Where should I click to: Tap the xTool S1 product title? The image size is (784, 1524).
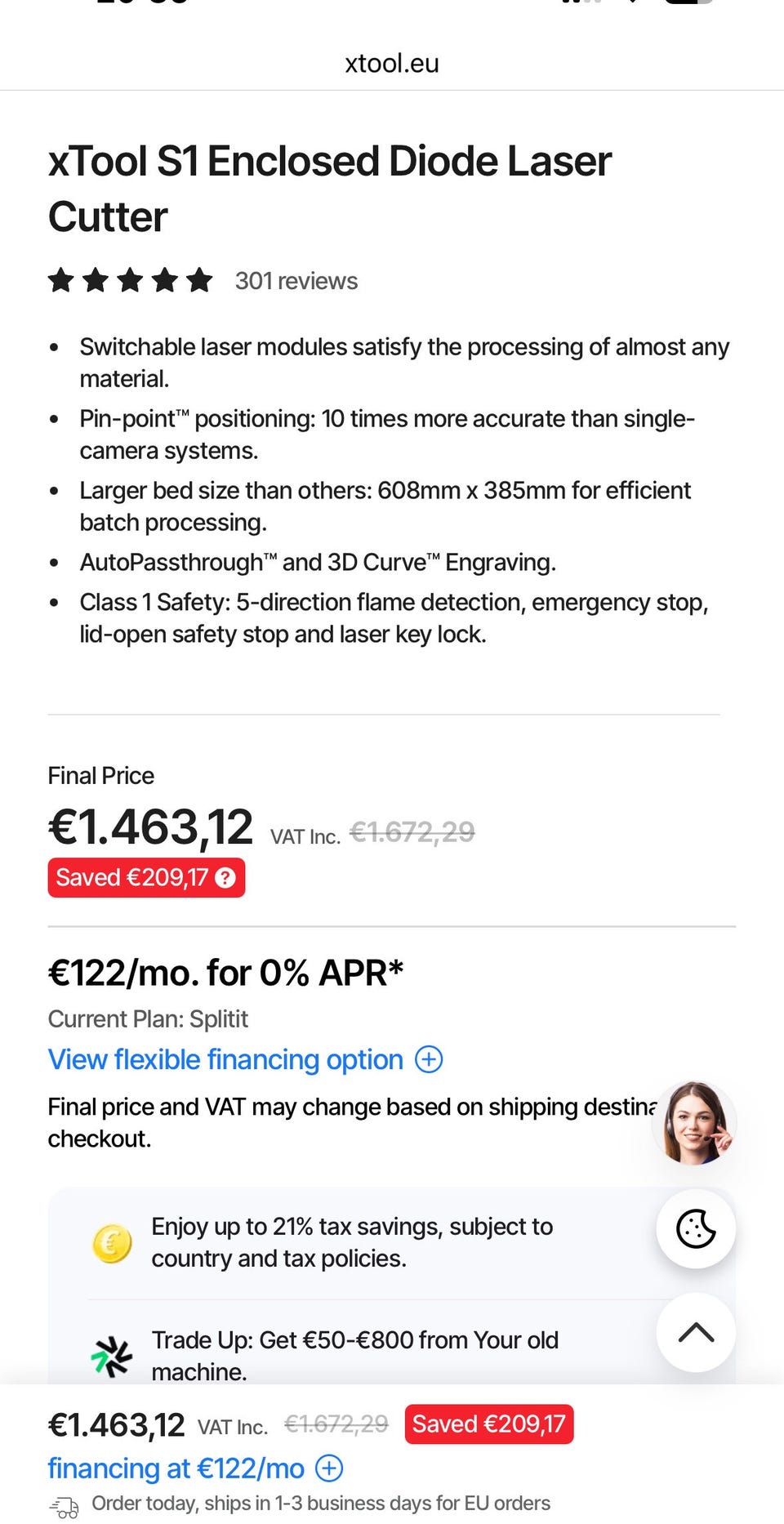tap(329, 189)
